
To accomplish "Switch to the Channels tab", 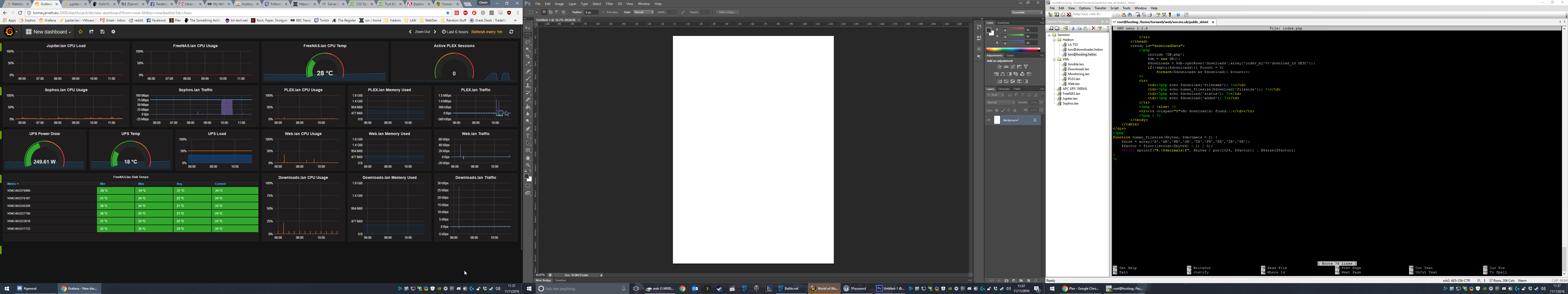I will pos(1004,89).
